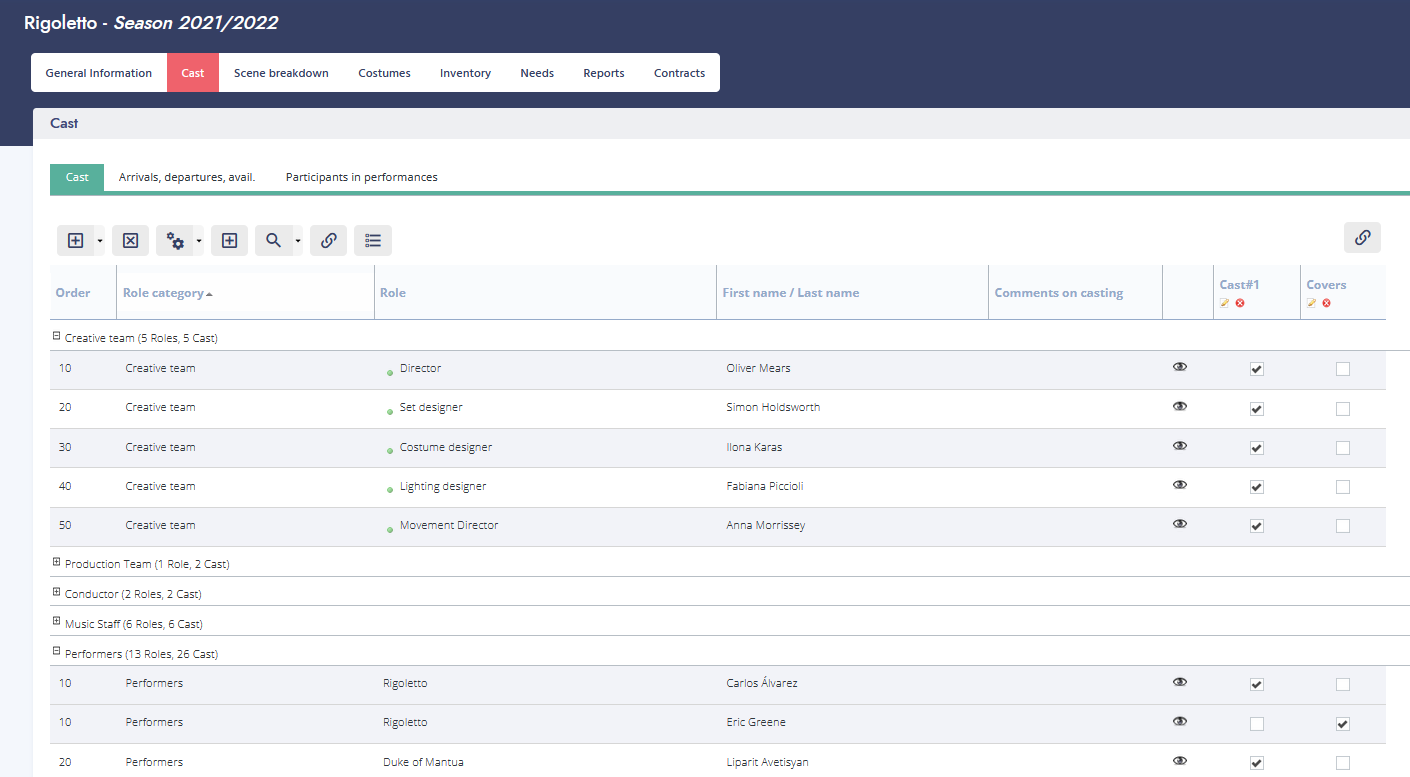Uncheck Cast#1 checkbox for Simon Holdsworth

click(1256, 408)
